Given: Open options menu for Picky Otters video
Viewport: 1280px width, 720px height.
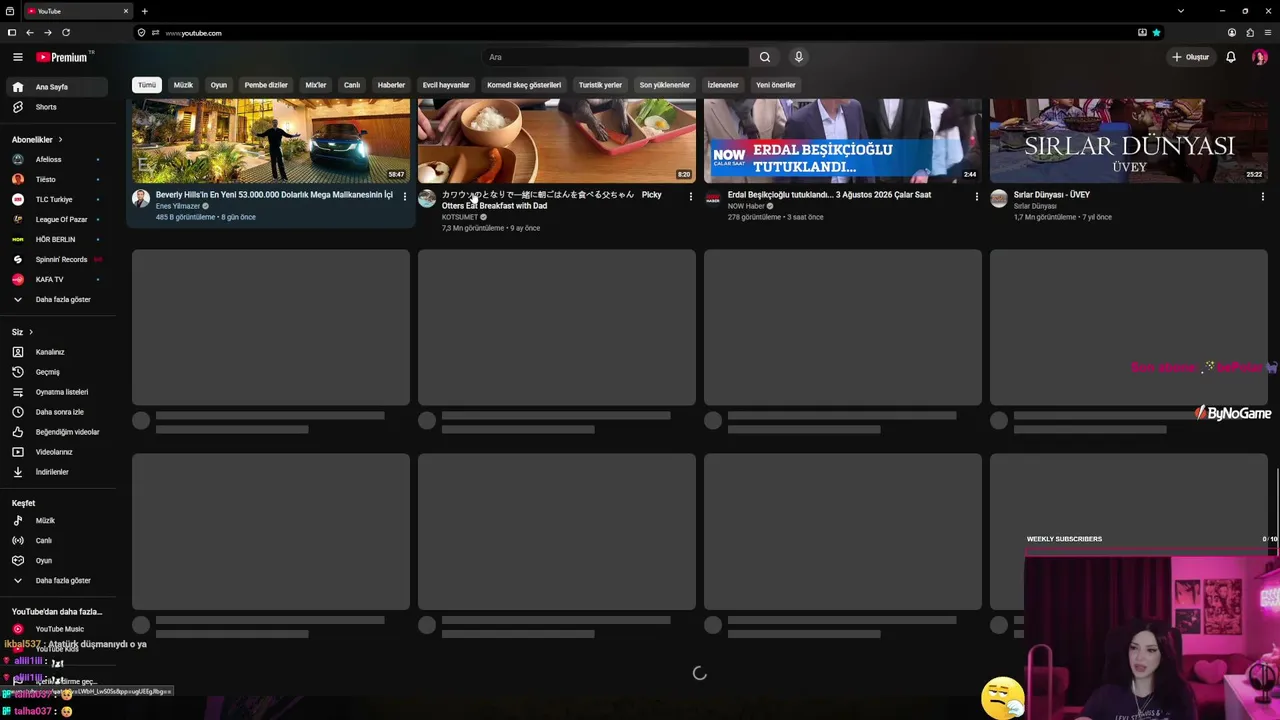Looking at the screenshot, I should (x=690, y=197).
